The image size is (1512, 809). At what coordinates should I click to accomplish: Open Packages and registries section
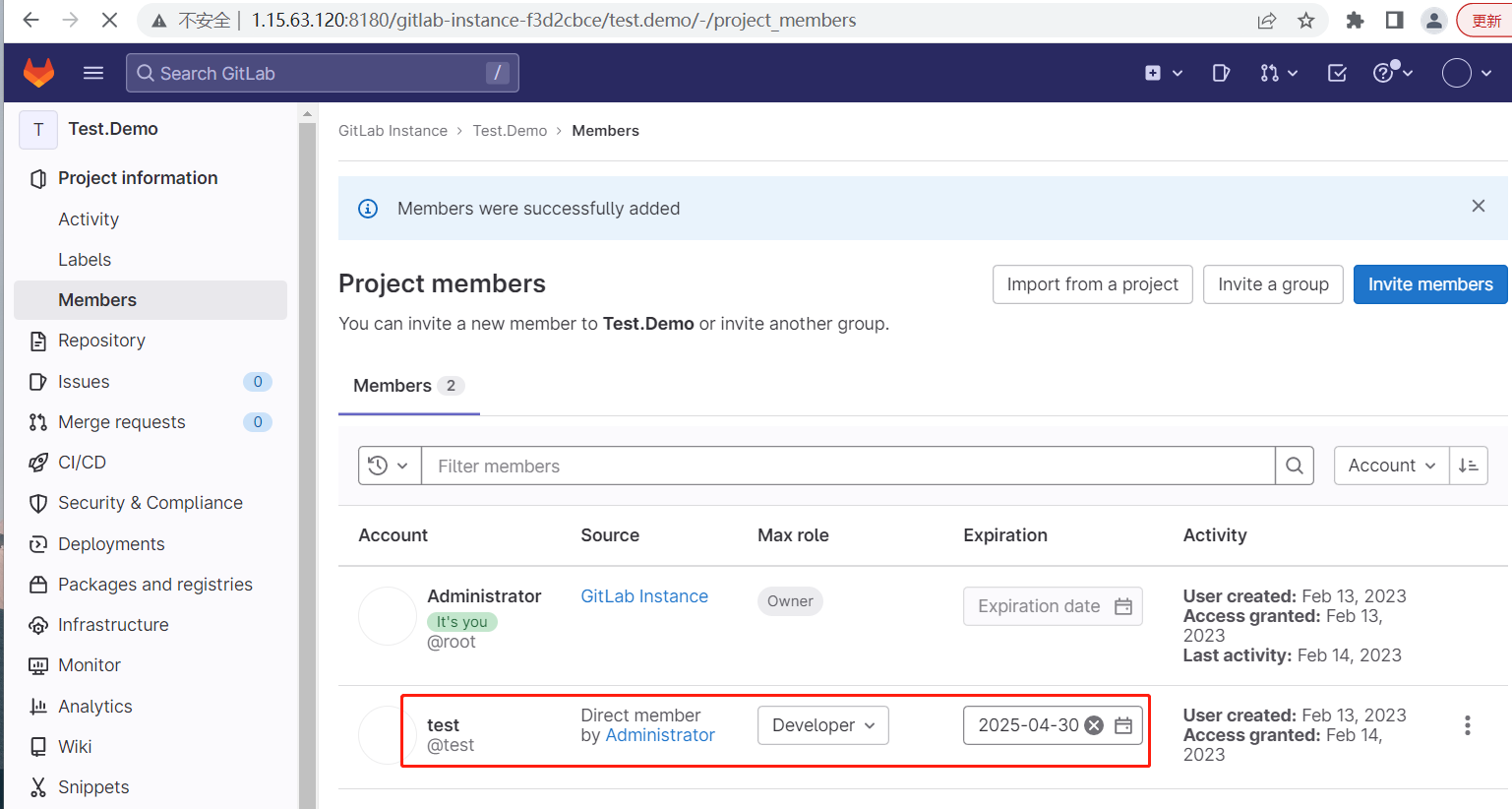pyautogui.click(x=154, y=585)
